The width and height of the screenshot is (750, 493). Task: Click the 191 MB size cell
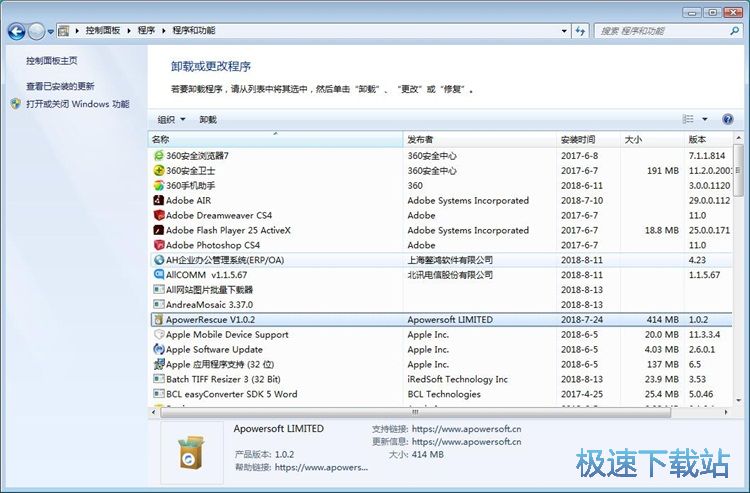tap(662, 171)
